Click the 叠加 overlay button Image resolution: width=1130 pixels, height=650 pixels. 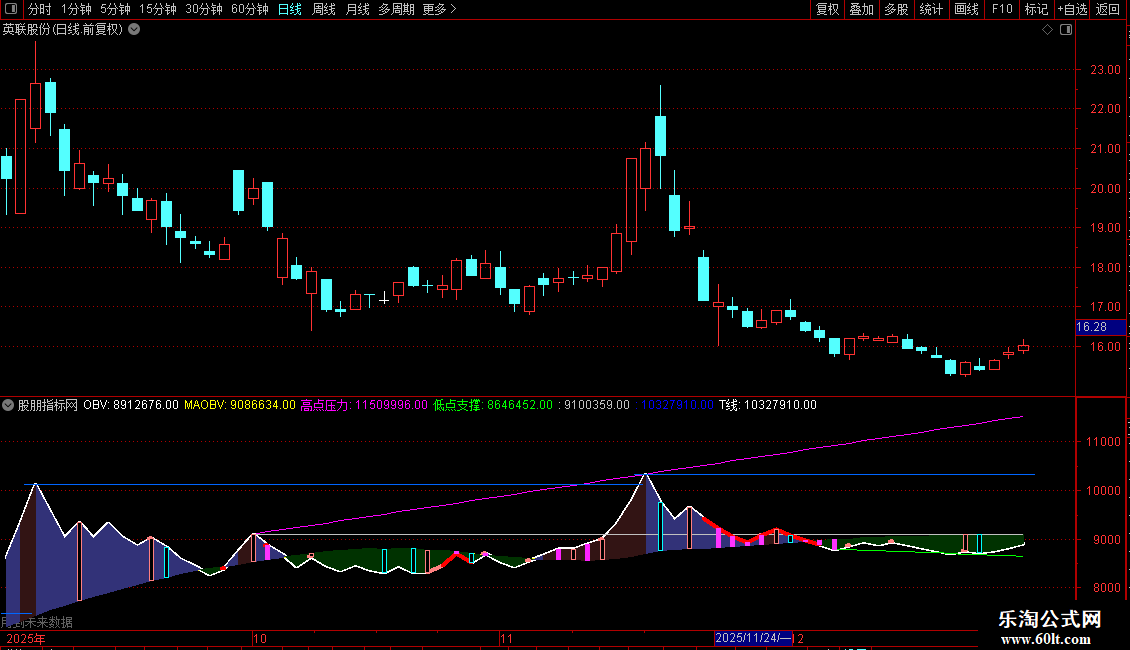861,9
